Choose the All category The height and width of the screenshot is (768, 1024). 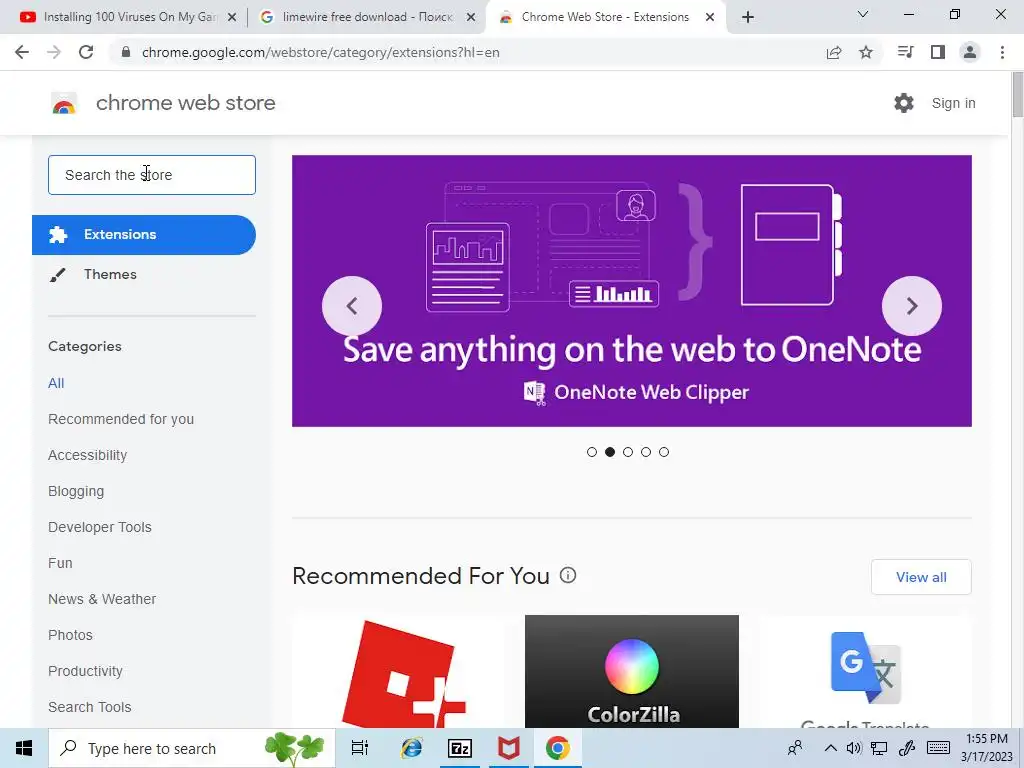coord(56,383)
